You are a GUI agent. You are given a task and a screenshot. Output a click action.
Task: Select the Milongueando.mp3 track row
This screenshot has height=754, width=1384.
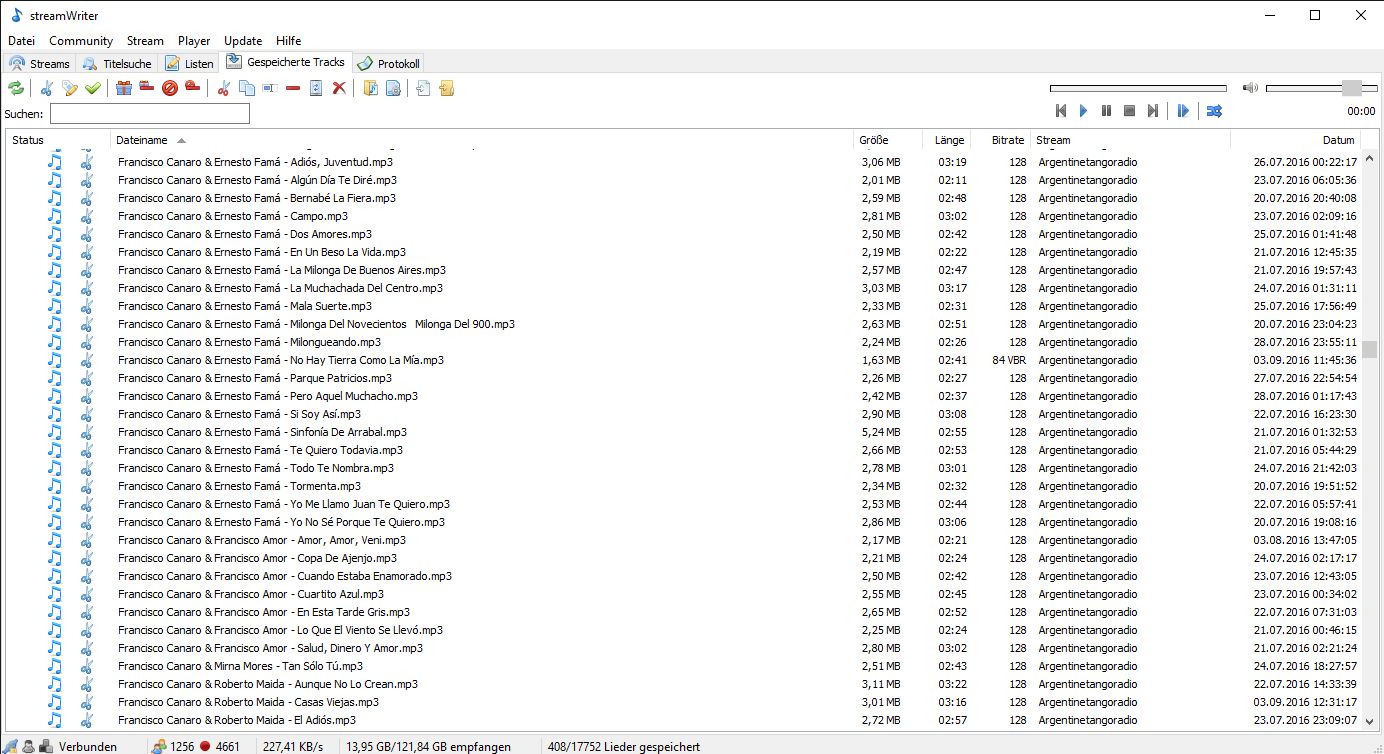(x=683, y=342)
